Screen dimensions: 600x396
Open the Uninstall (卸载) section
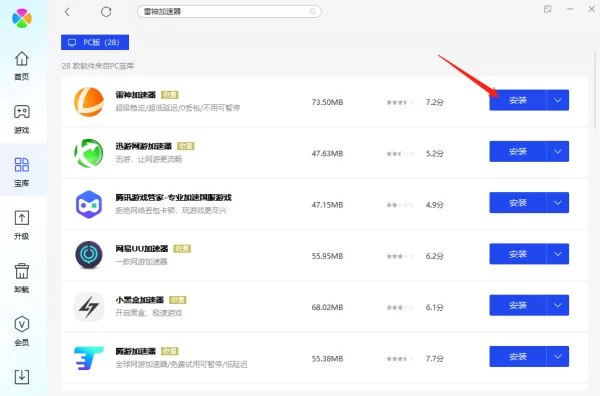22,278
